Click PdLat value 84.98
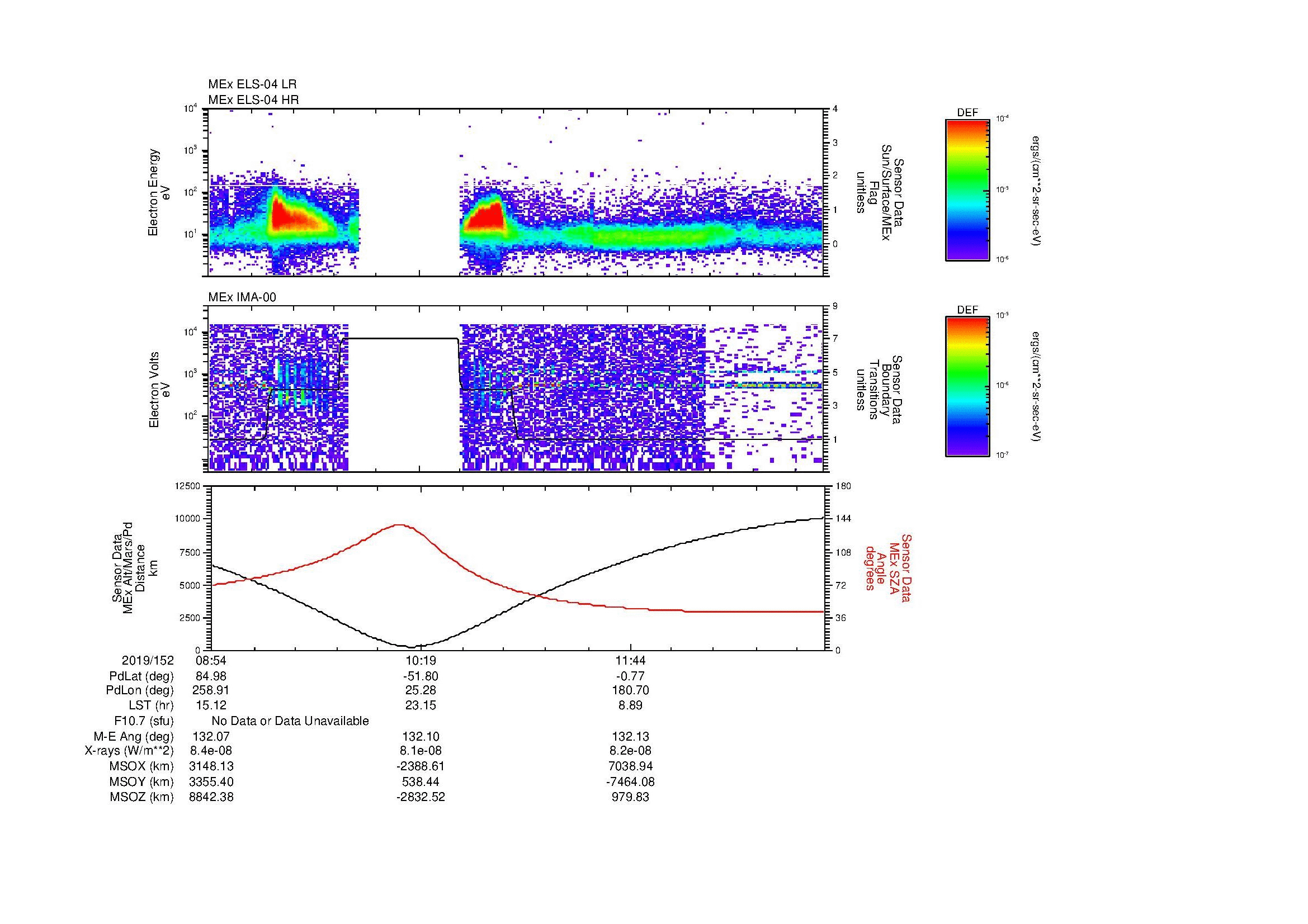The image size is (1308, 924). [211, 676]
